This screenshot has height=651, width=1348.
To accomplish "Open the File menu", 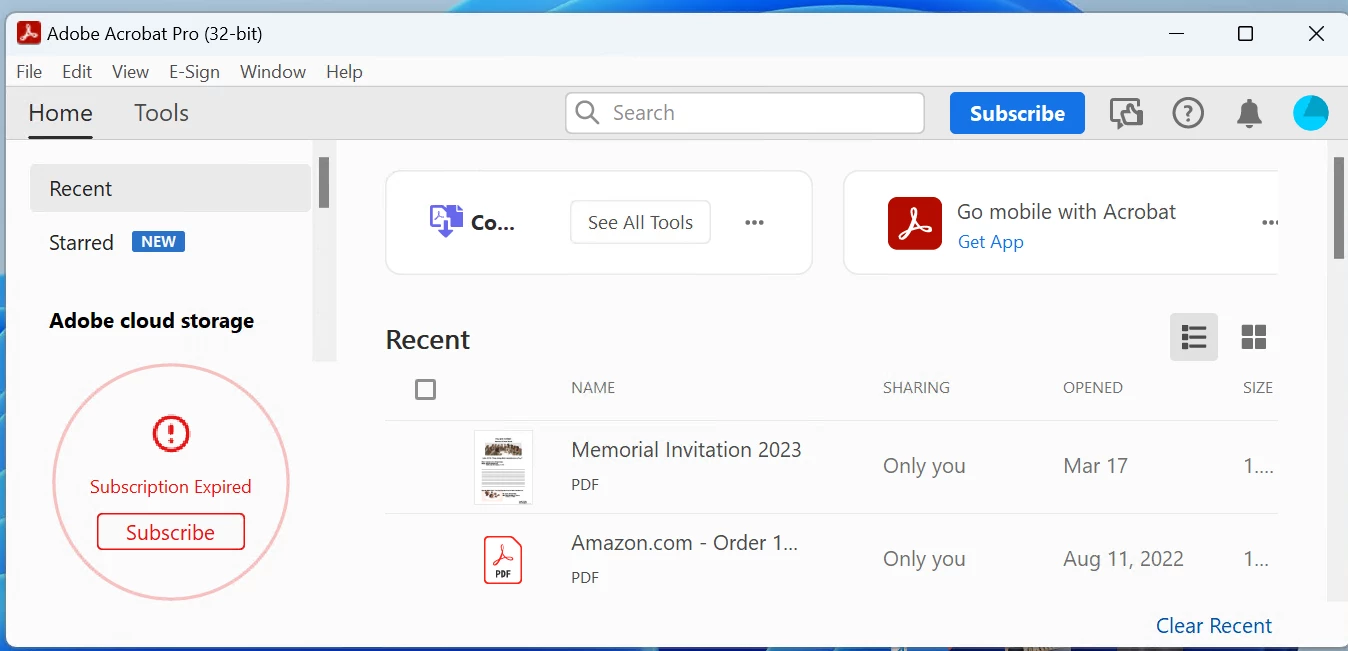I will (29, 72).
